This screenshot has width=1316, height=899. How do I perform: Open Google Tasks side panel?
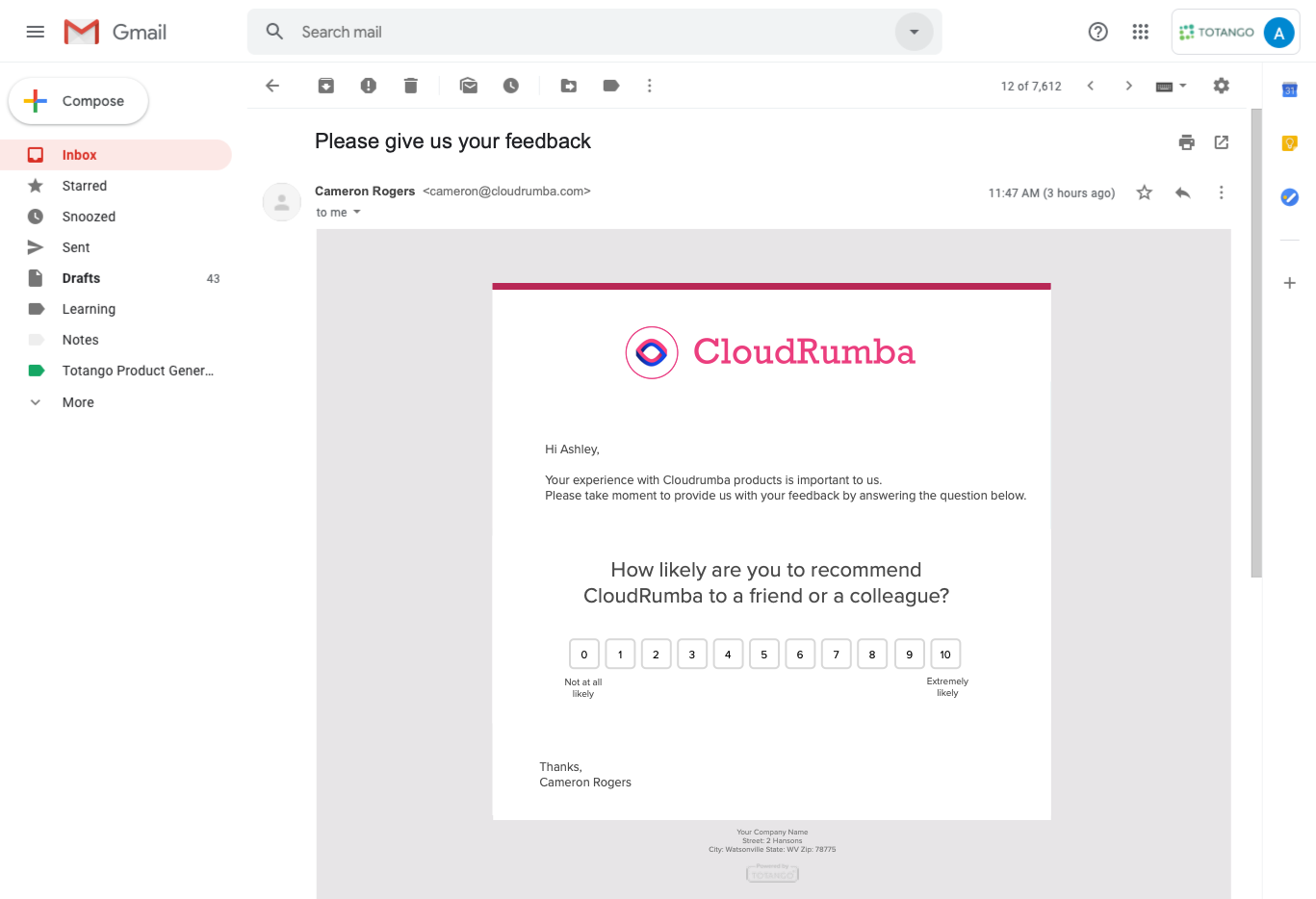(x=1290, y=197)
